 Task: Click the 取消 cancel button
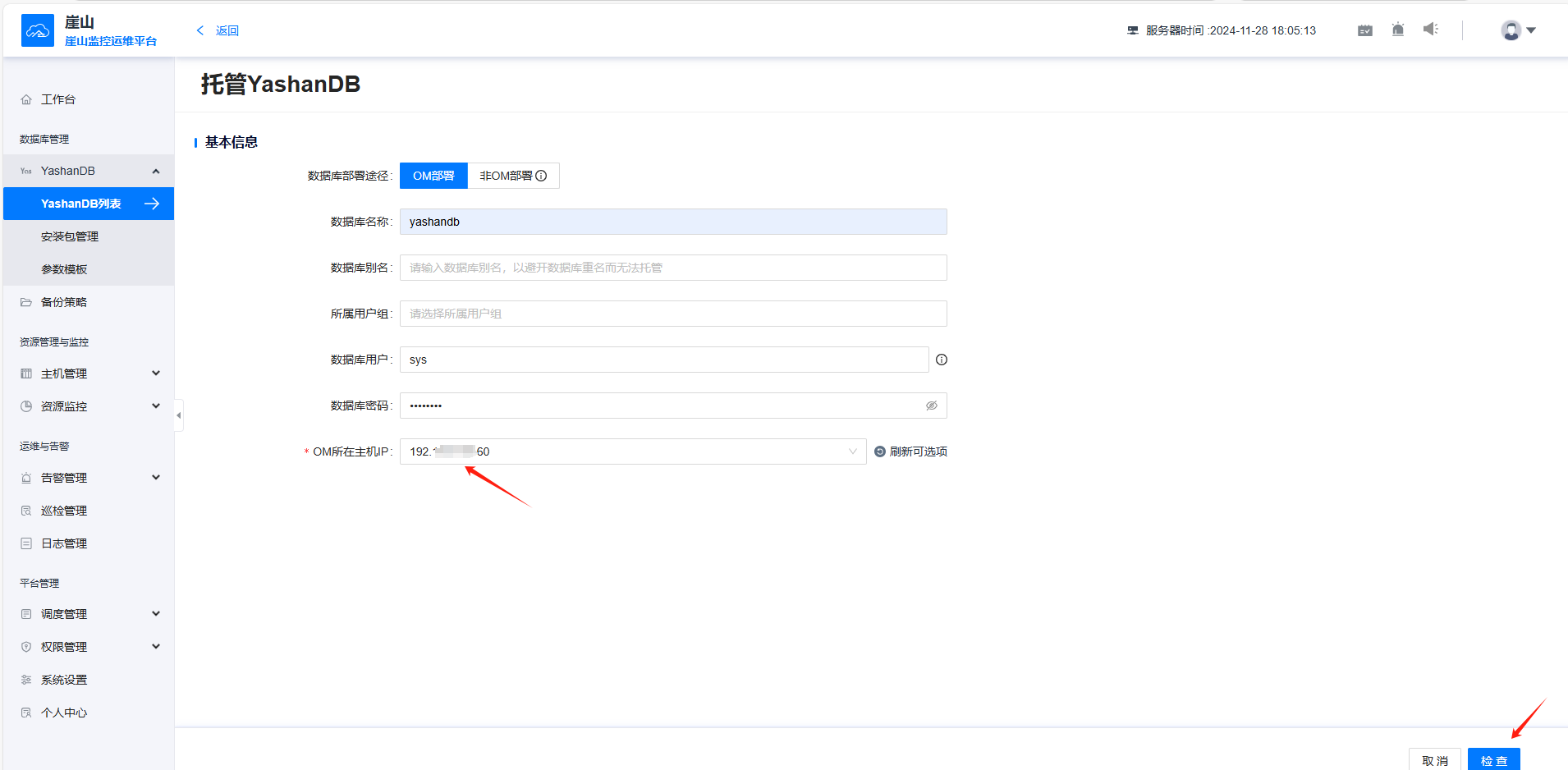coord(1435,759)
